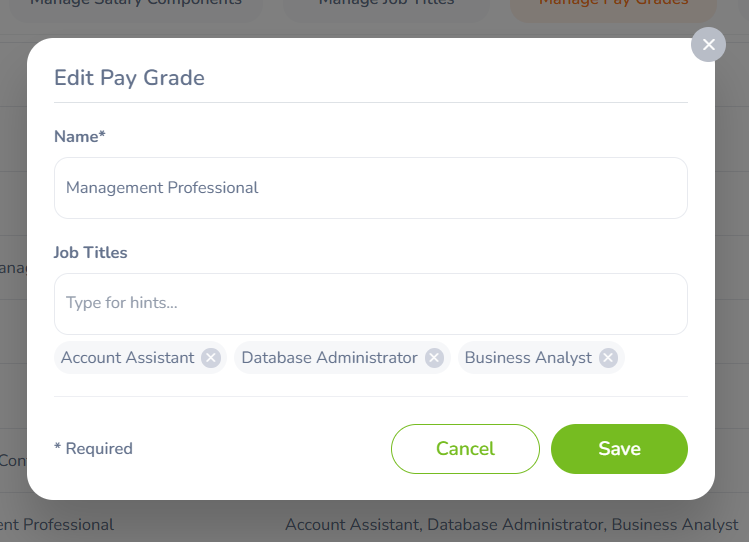Image resolution: width=749 pixels, height=542 pixels.
Task: Click the Job Titles field label
Action: [x=90, y=253]
